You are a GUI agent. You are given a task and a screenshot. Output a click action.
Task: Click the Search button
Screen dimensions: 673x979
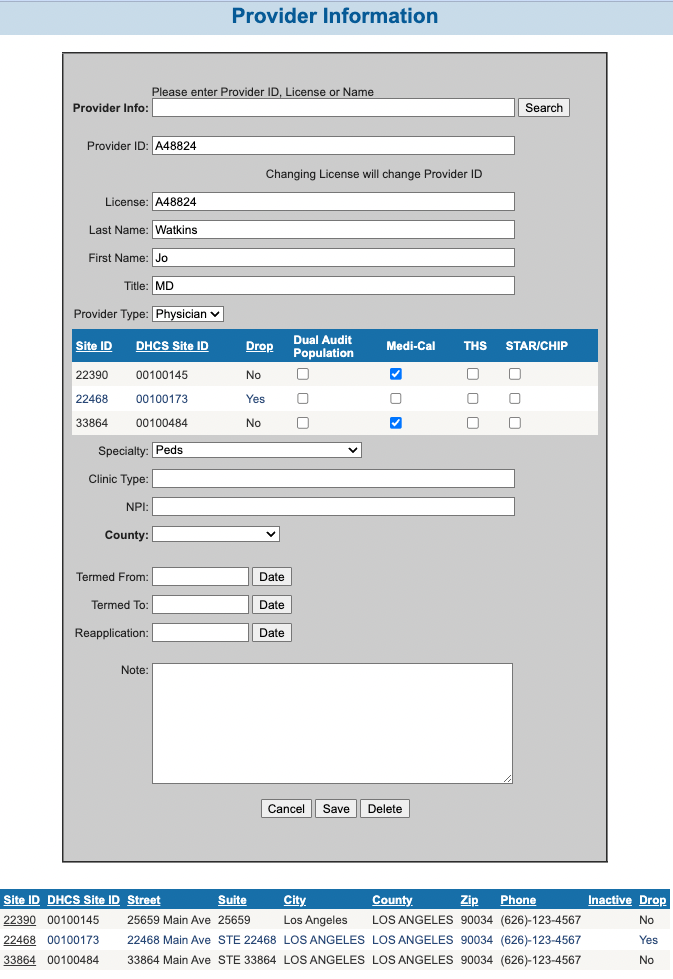(544, 108)
